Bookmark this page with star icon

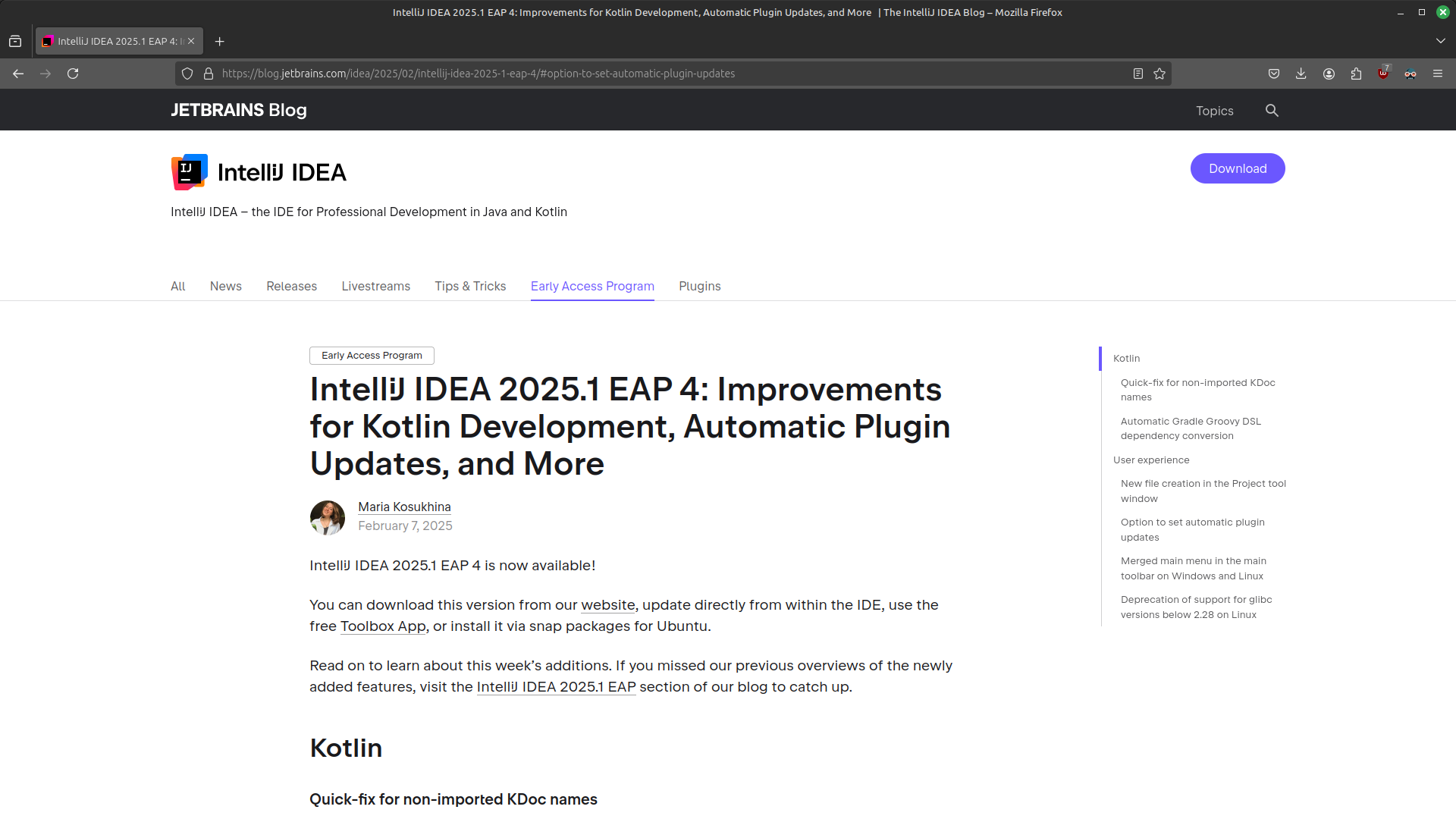pos(1159,74)
